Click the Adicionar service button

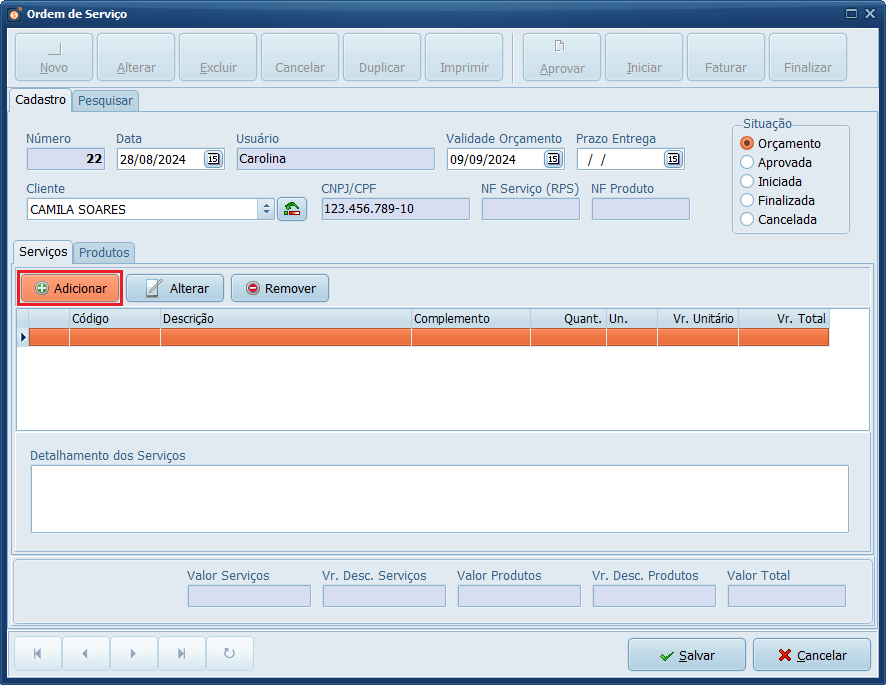[x=71, y=288]
